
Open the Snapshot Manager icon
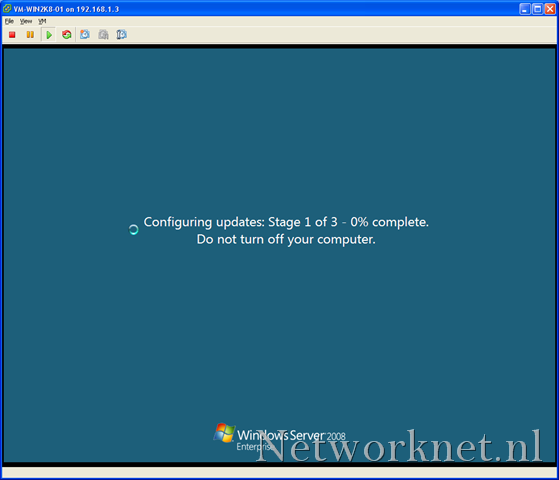click(122, 35)
